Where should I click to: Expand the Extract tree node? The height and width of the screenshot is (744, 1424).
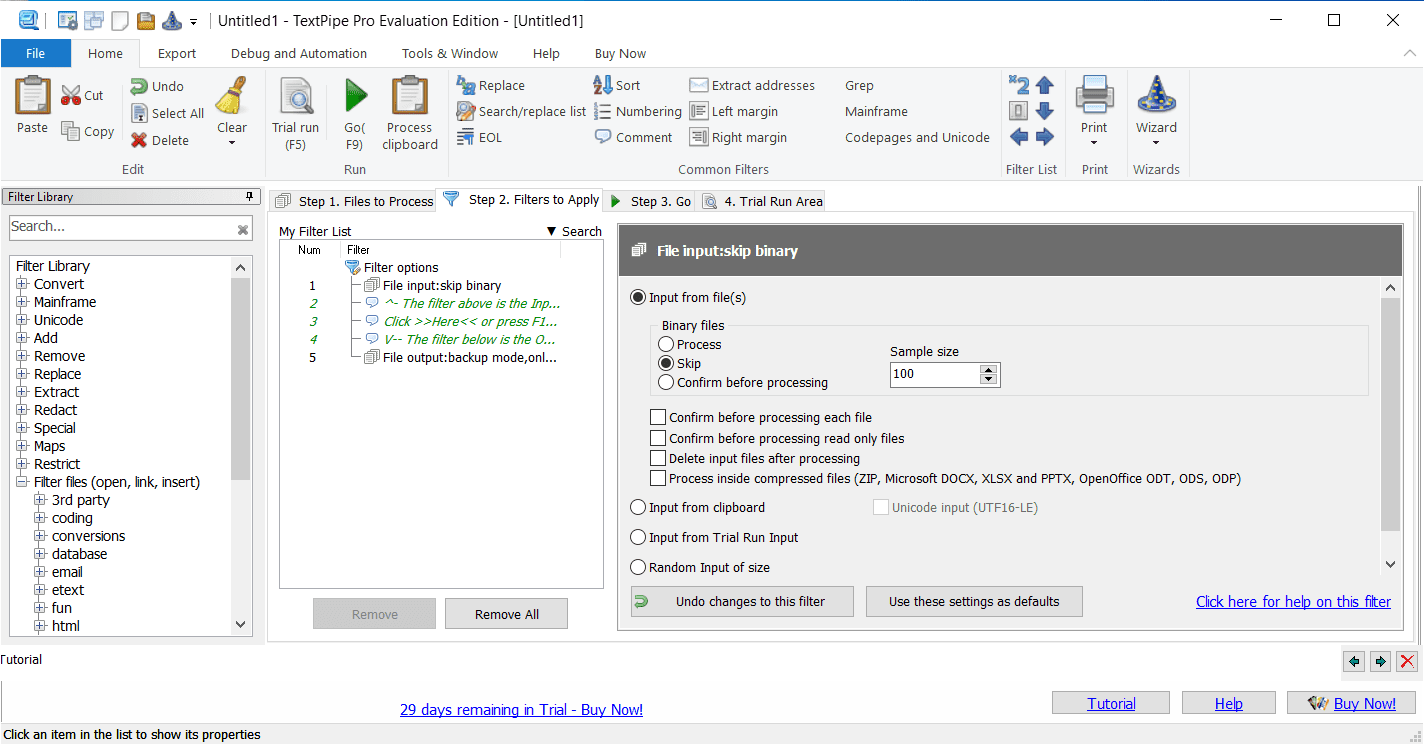click(22, 392)
